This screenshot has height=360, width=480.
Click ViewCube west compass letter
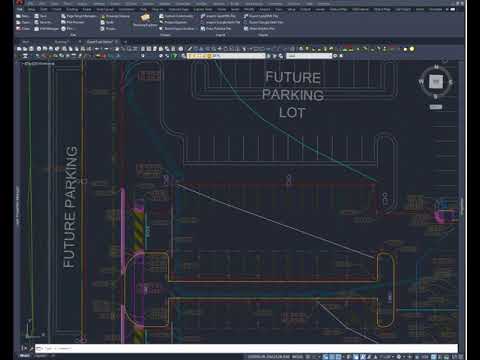[x=421, y=81]
